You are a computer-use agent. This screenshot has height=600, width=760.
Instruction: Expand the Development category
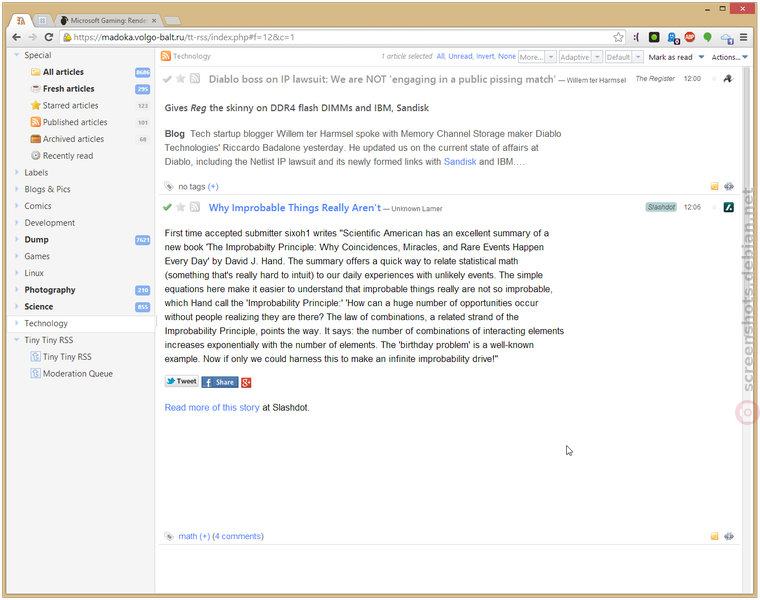click(16, 222)
